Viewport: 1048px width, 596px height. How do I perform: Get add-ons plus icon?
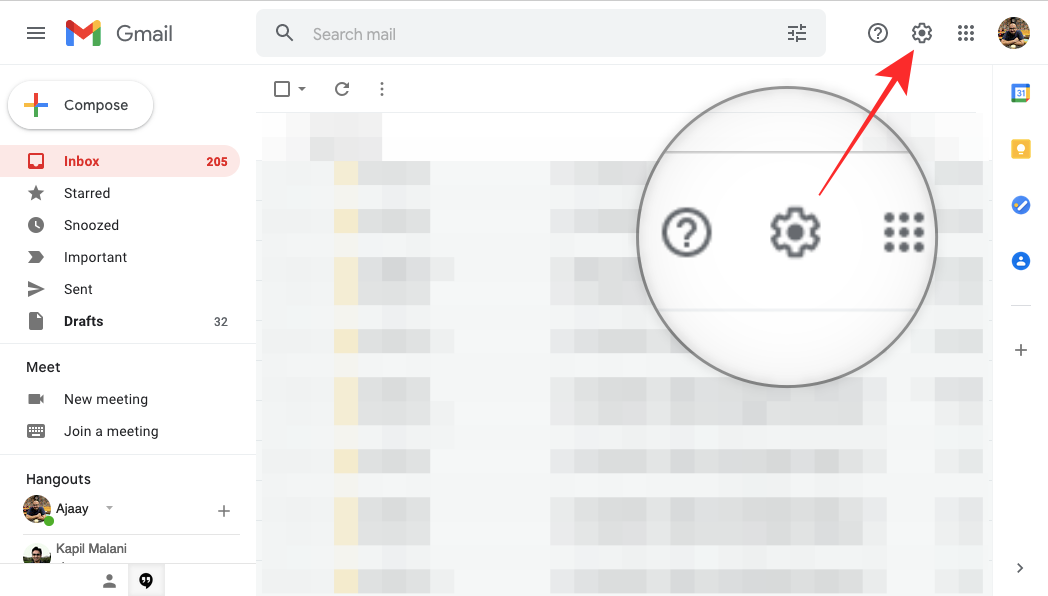pos(1021,350)
